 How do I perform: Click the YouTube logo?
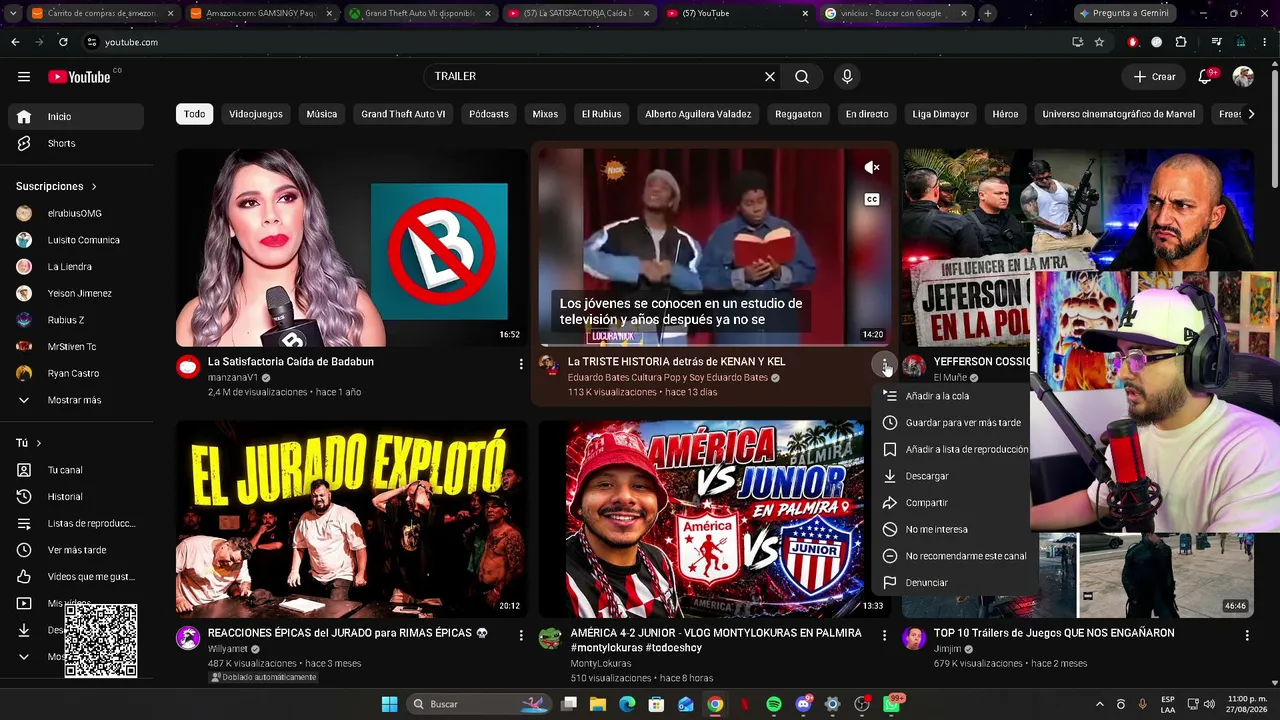pos(79,77)
